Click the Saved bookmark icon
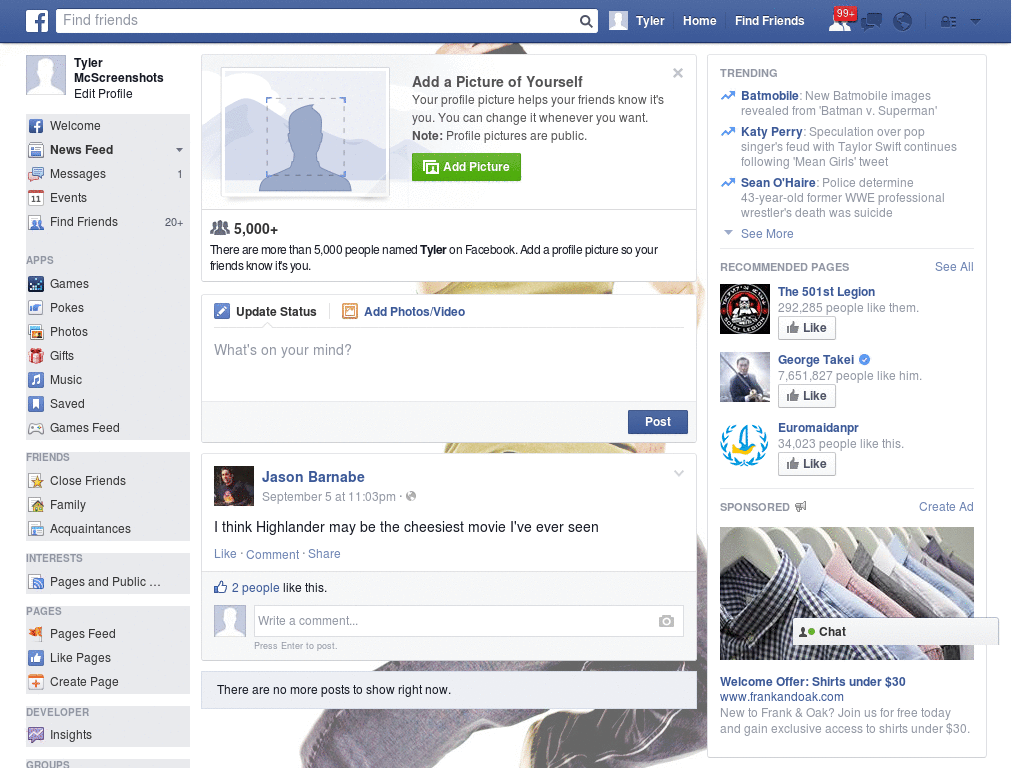This screenshot has width=1024, height=768. 36,404
